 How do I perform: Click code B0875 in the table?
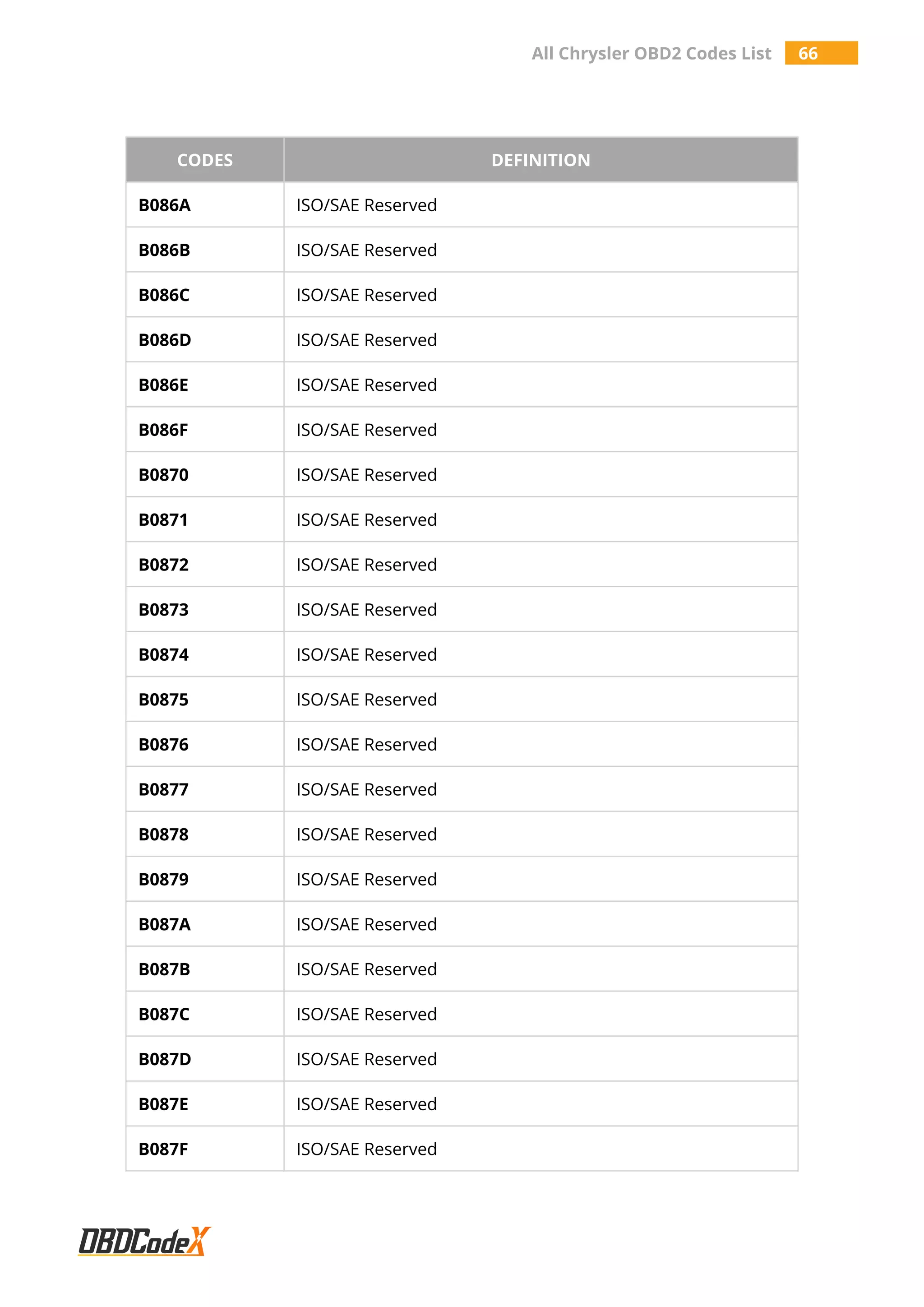tap(163, 700)
